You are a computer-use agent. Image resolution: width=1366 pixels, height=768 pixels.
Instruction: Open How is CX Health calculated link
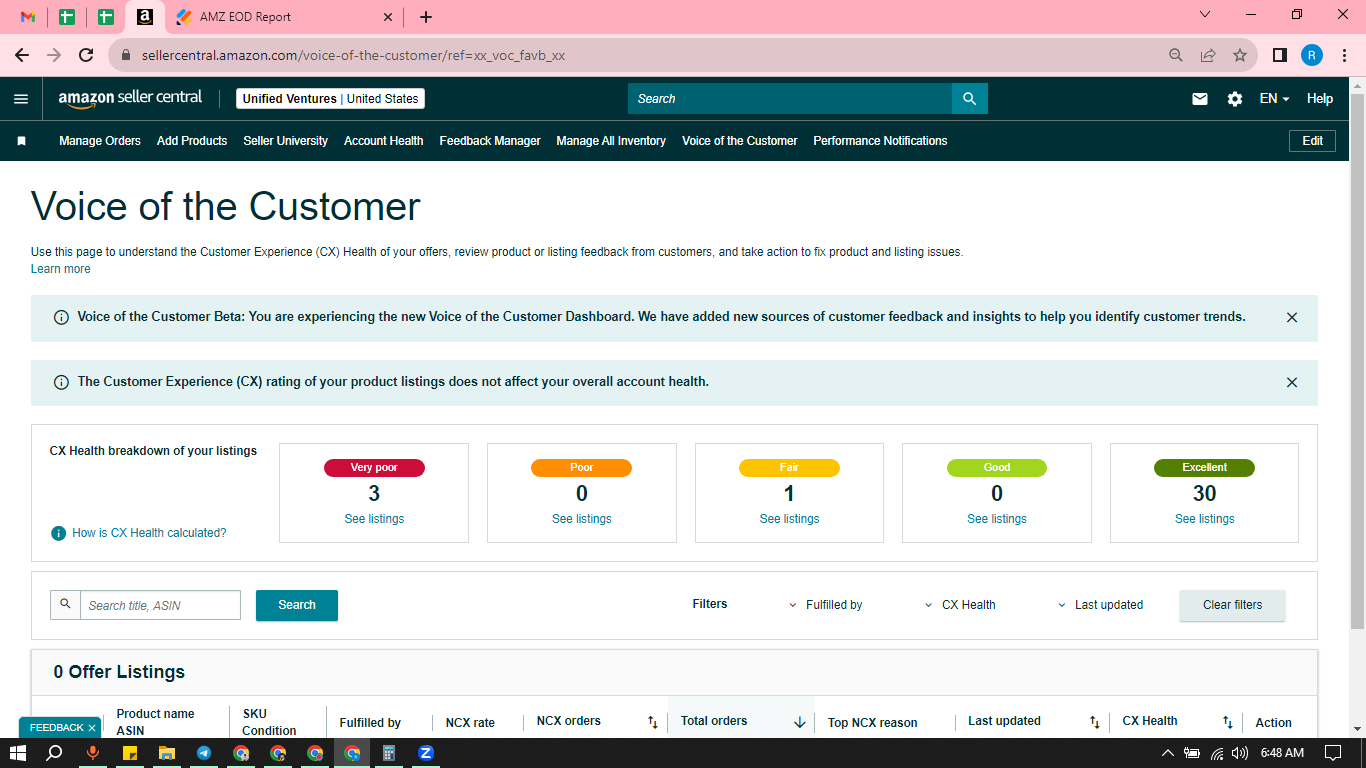149,533
